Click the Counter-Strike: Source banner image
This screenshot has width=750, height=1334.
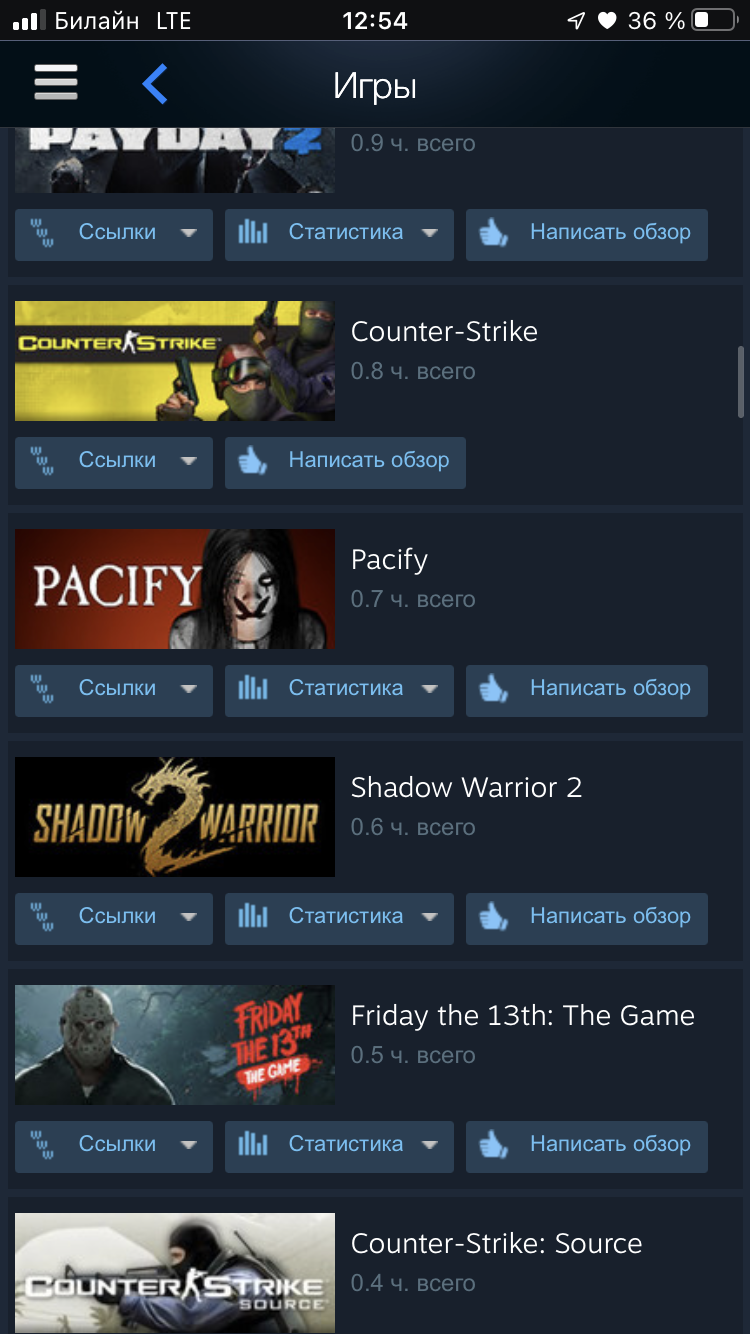click(x=175, y=1273)
